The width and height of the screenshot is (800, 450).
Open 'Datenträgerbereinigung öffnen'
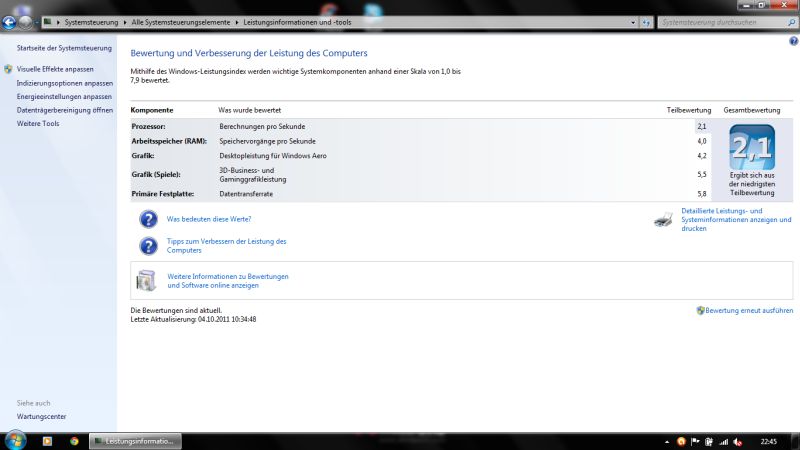(x=65, y=110)
